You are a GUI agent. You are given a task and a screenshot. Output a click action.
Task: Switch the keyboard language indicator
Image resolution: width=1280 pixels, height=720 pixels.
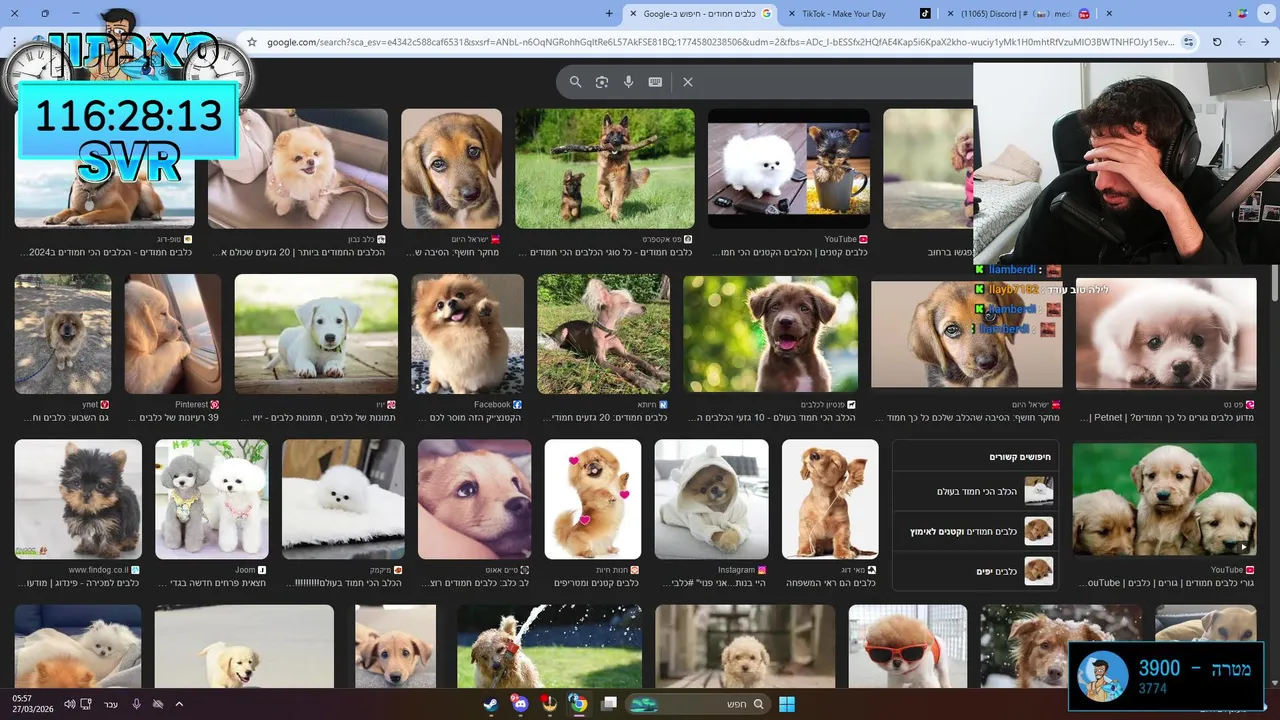pos(111,704)
